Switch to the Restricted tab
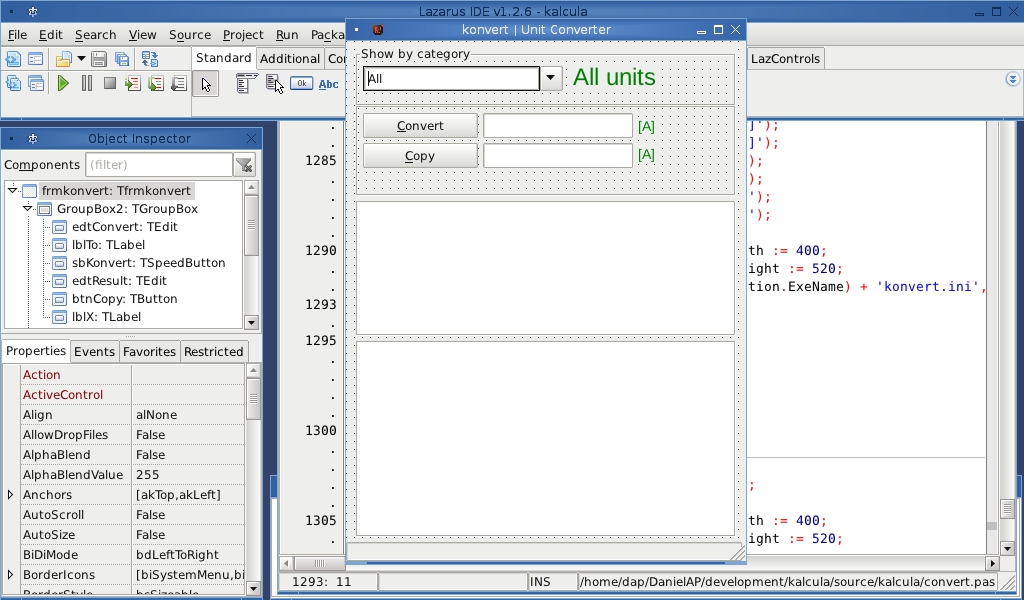 tap(214, 351)
